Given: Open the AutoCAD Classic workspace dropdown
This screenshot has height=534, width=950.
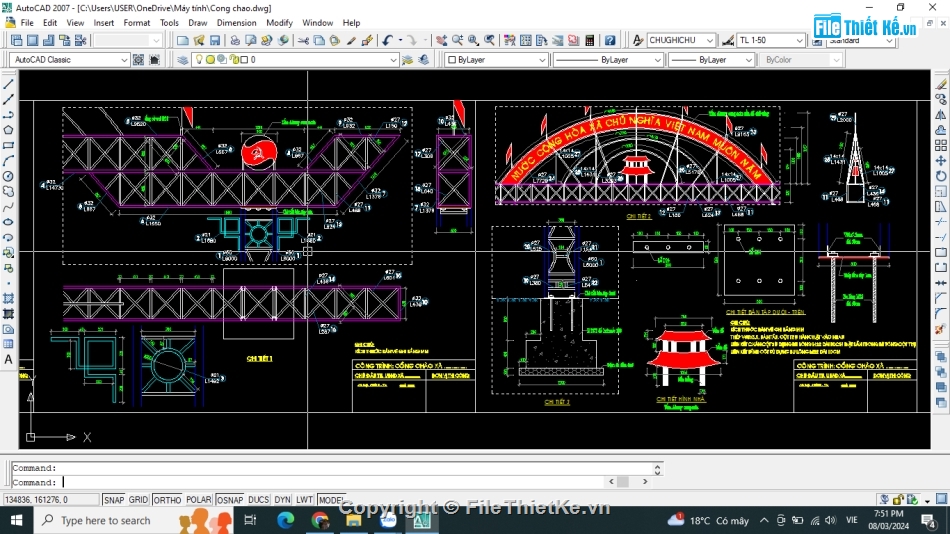Looking at the screenshot, I should pos(124,60).
